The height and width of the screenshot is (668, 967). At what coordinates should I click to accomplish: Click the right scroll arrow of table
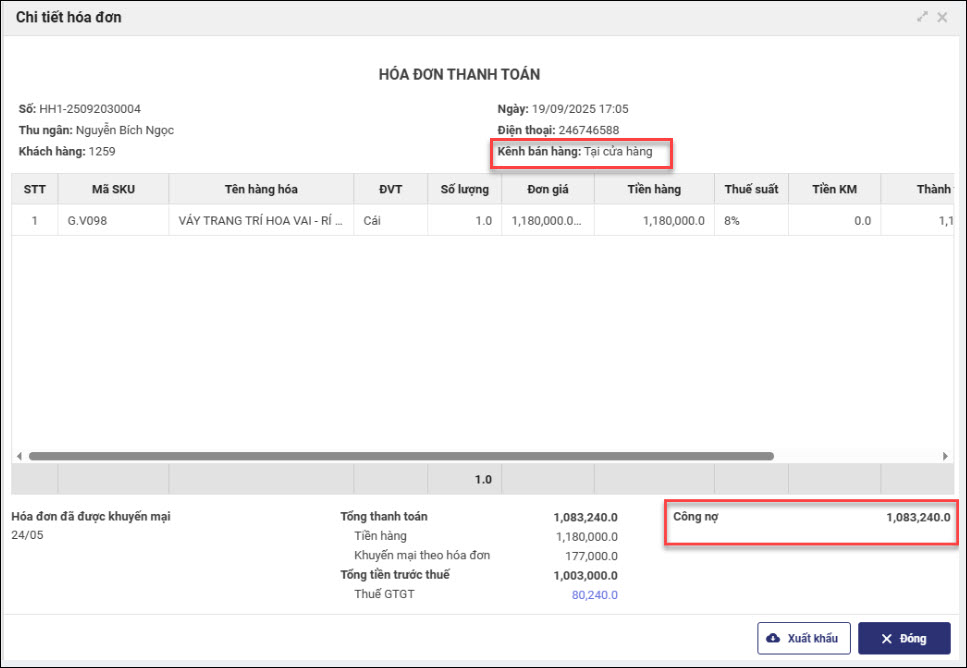945,456
